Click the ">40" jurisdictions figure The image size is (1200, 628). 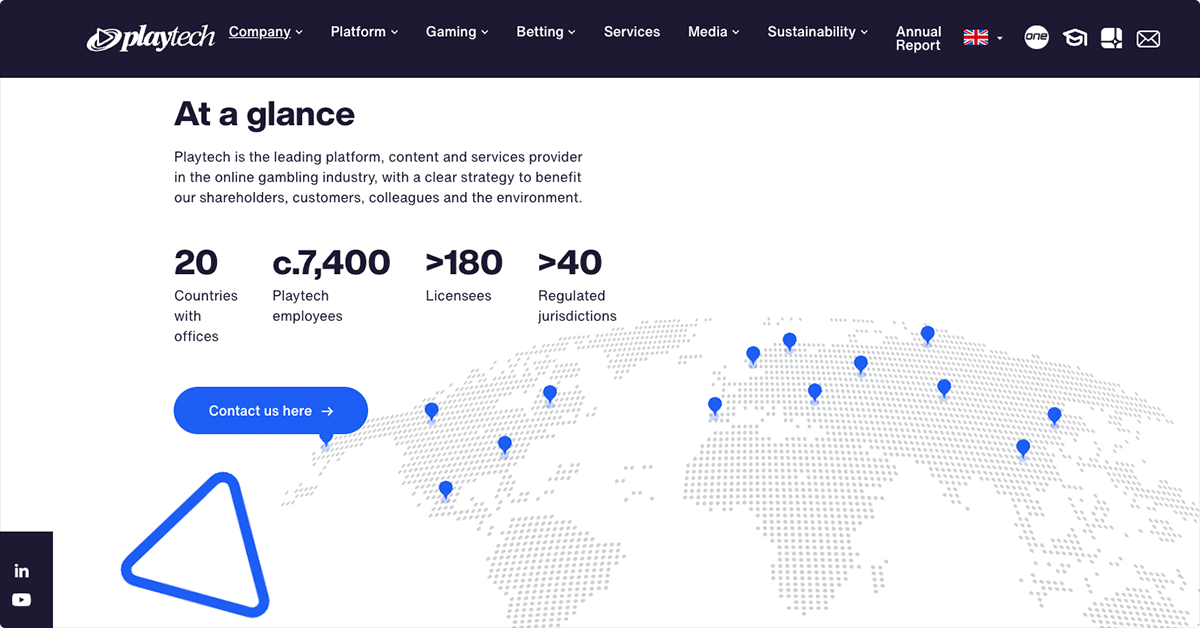click(x=570, y=263)
